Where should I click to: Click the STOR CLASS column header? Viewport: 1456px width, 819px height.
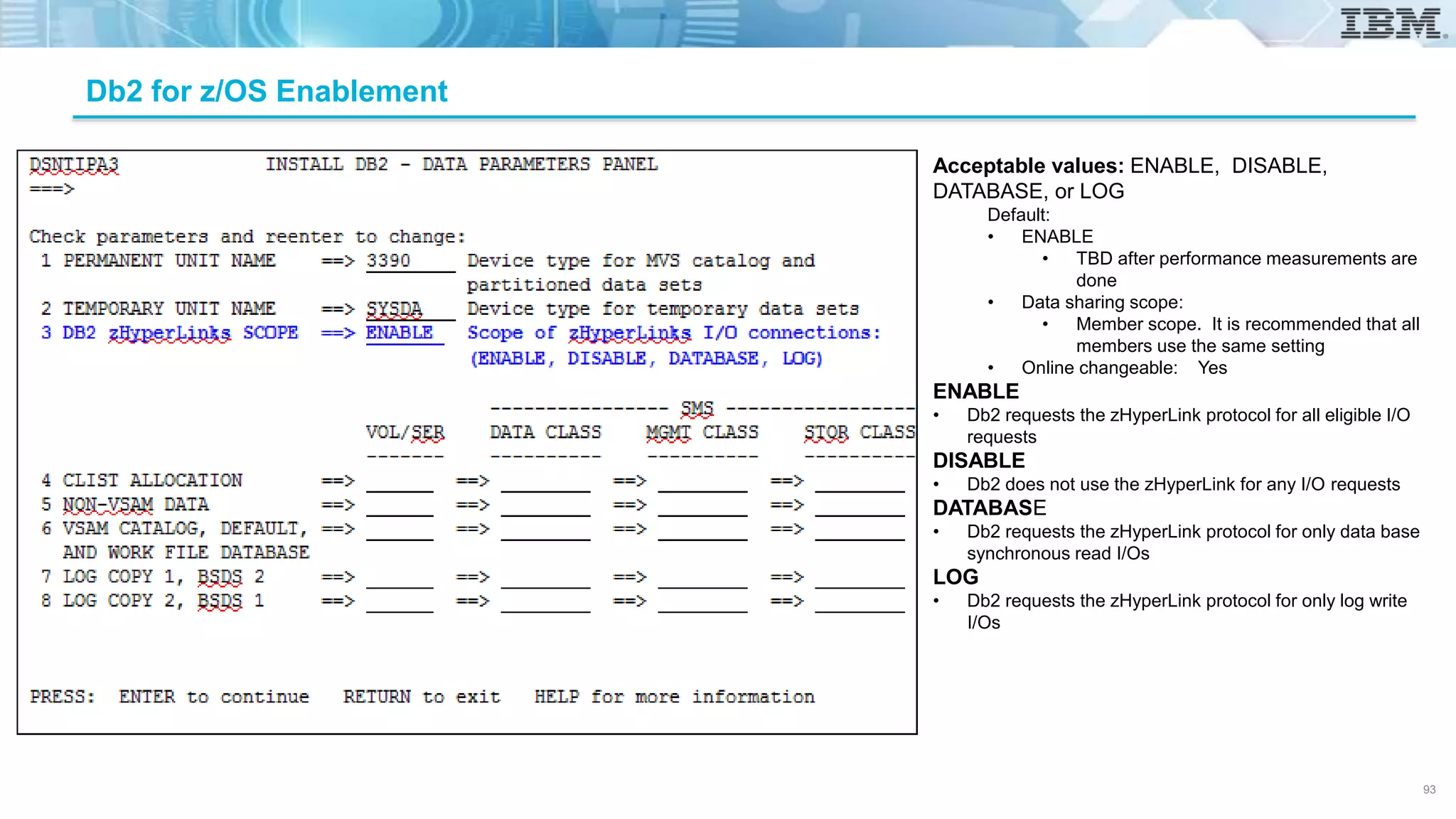[x=860, y=432]
